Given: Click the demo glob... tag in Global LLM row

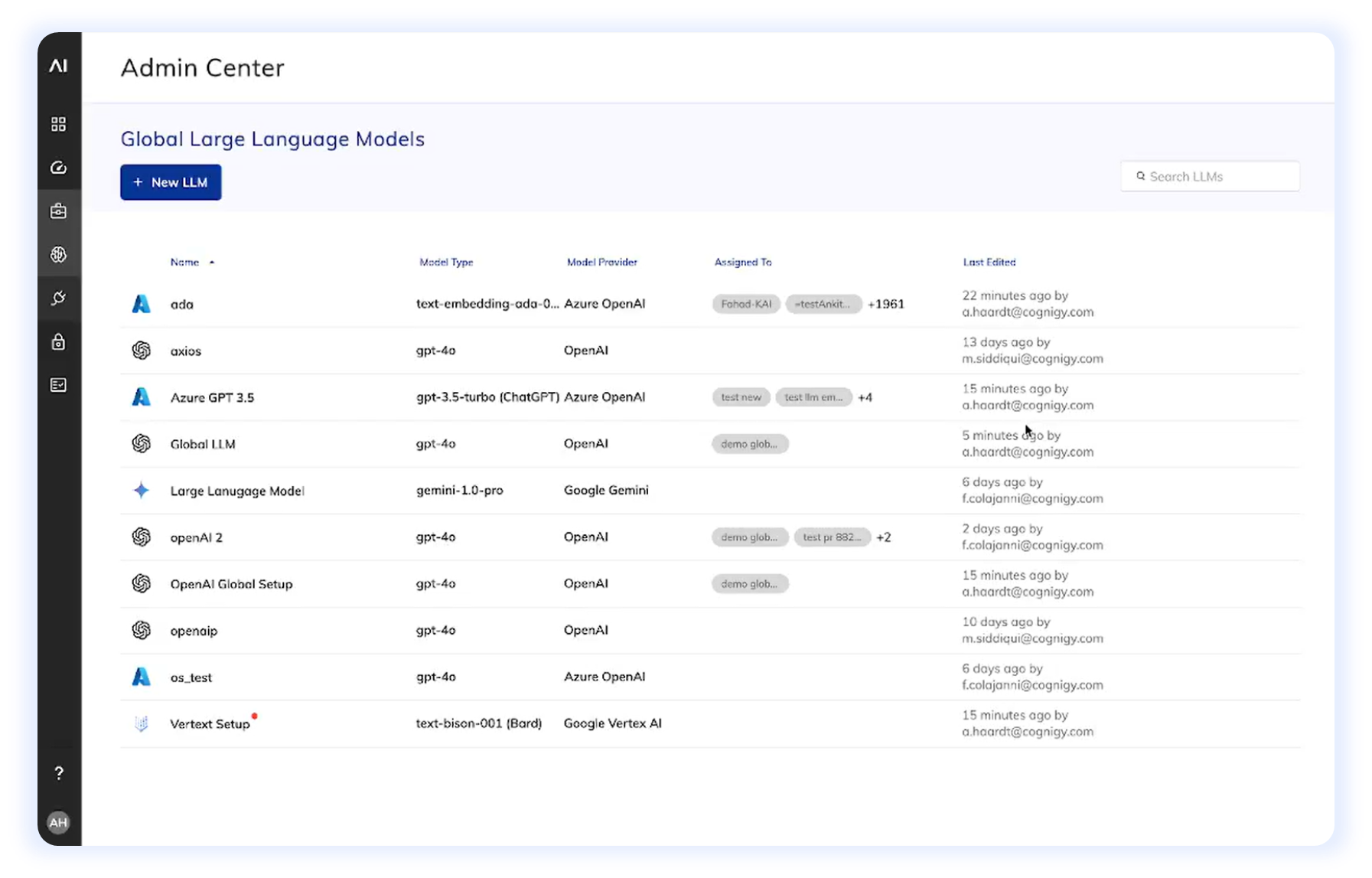Looking at the screenshot, I should (x=749, y=444).
